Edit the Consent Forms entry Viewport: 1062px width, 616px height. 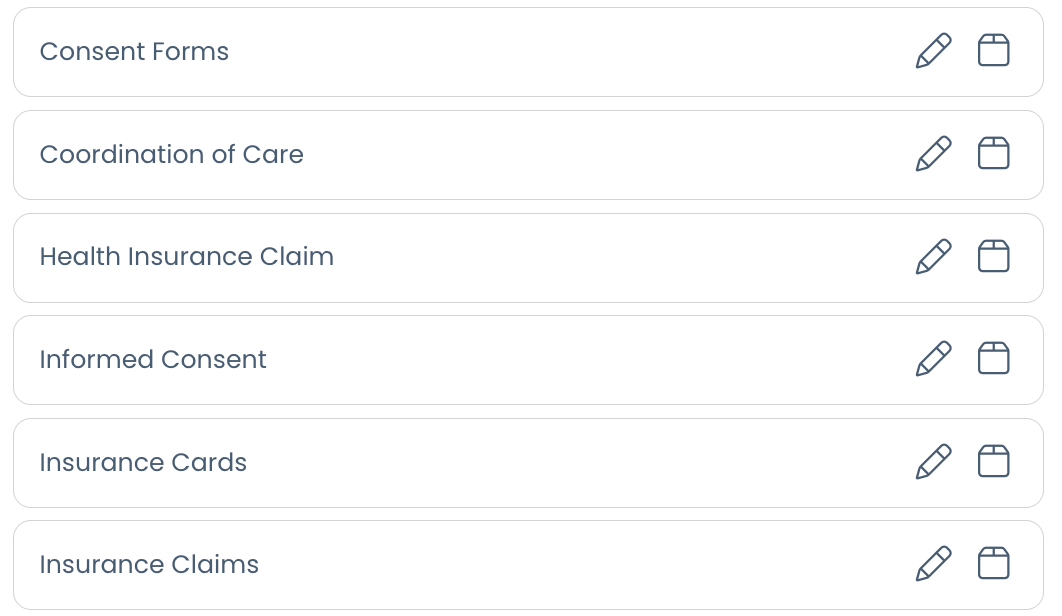(x=933, y=51)
